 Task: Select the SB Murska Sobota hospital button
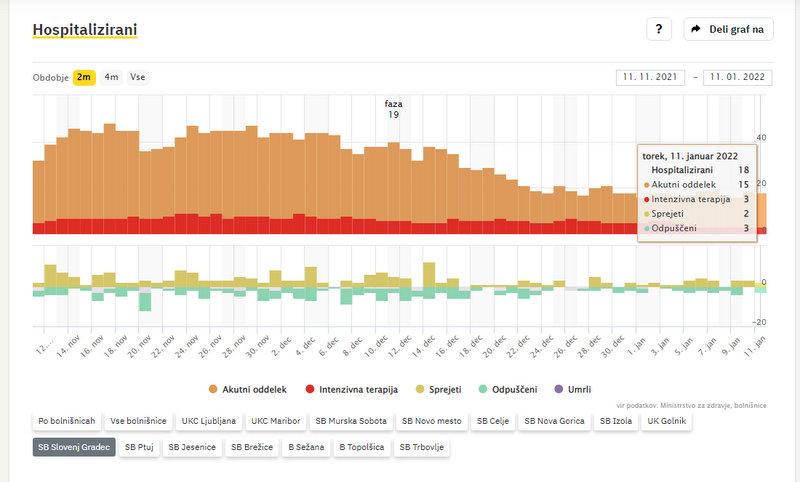(348, 422)
